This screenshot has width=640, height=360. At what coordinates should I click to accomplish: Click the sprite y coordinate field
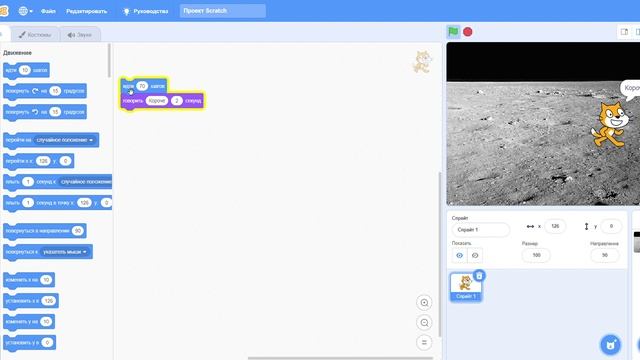611,226
